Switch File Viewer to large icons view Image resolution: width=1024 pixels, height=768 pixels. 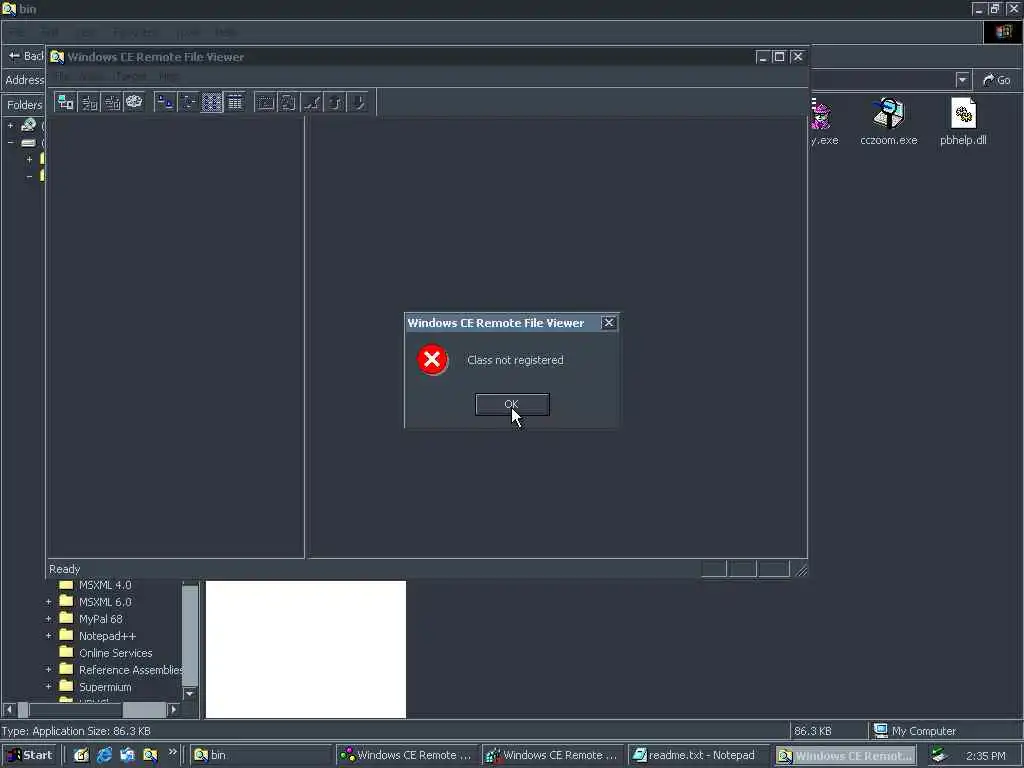pyautogui.click(x=165, y=103)
